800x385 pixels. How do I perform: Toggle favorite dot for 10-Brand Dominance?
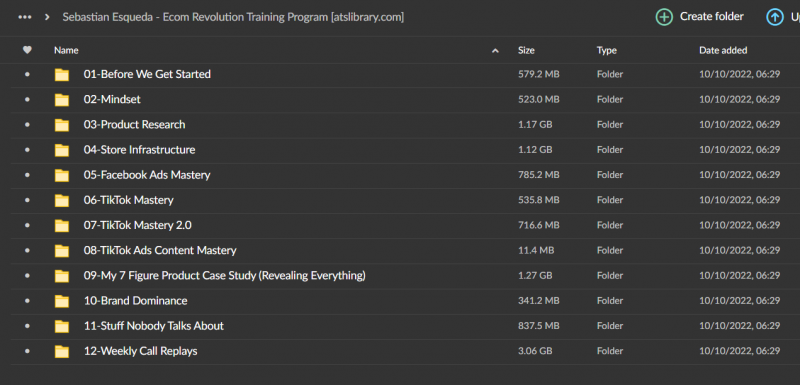pyautogui.click(x=27, y=300)
